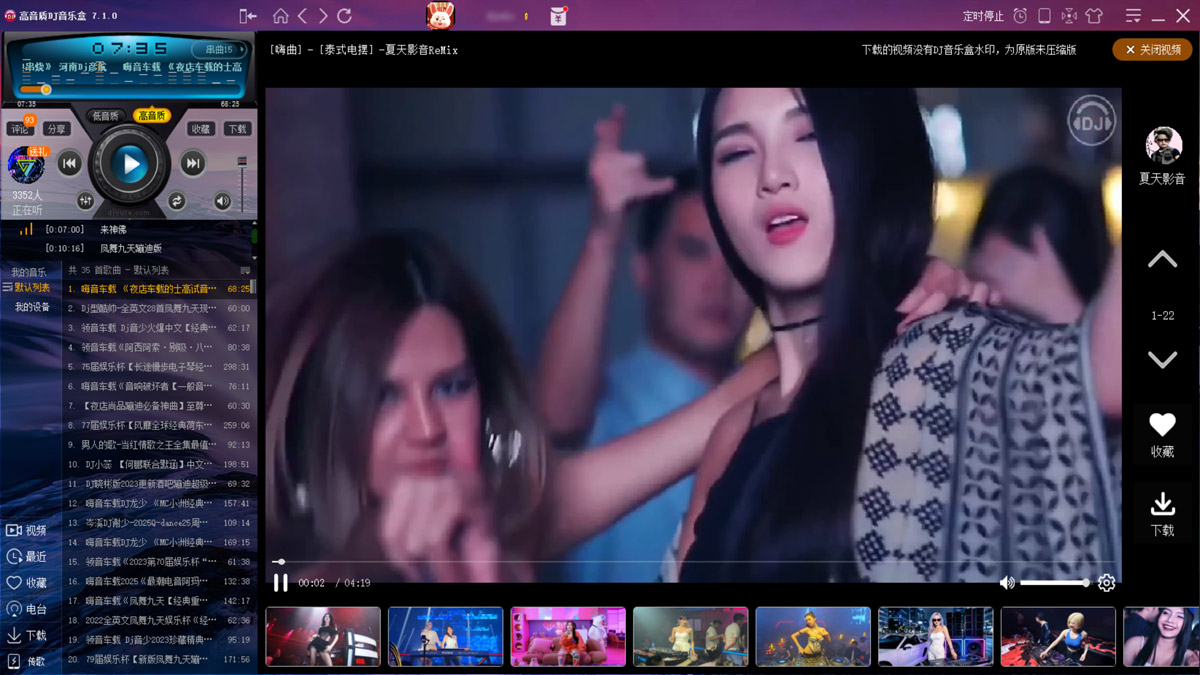Adjust the video volume slider

pos(1054,583)
